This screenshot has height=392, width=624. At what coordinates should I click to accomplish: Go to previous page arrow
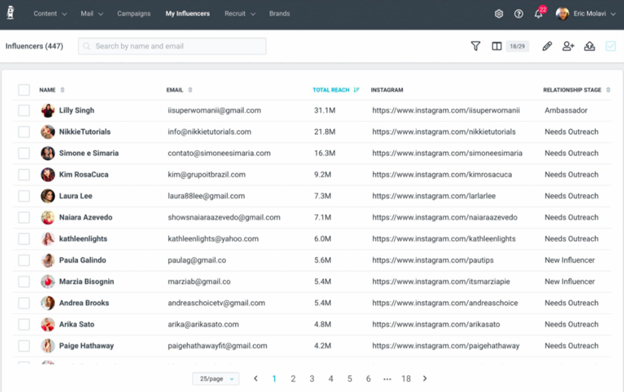pos(256,378)
